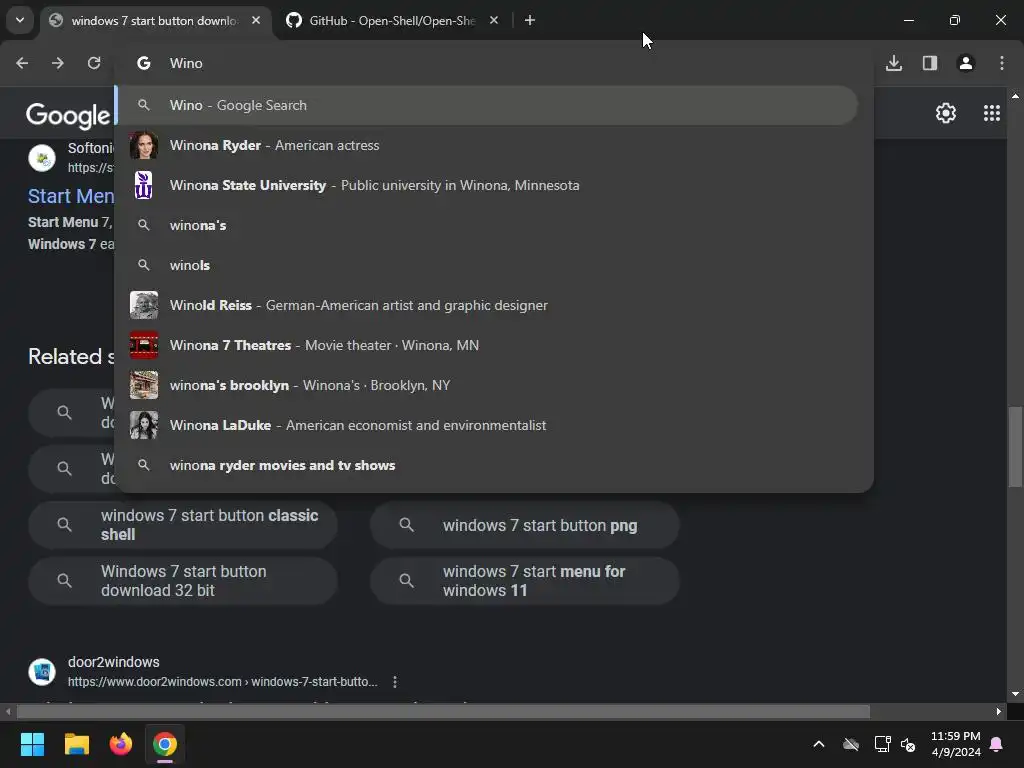Click the muted volume tray icon
Screen dimensions: 1024x768
click(x=908, y=744)
